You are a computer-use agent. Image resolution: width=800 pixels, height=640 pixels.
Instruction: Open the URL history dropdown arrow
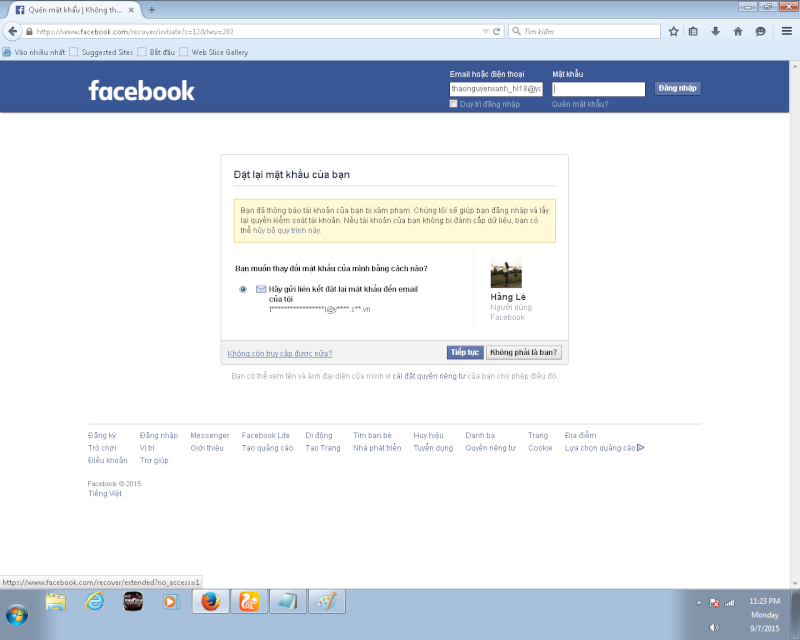pos(485,32)
